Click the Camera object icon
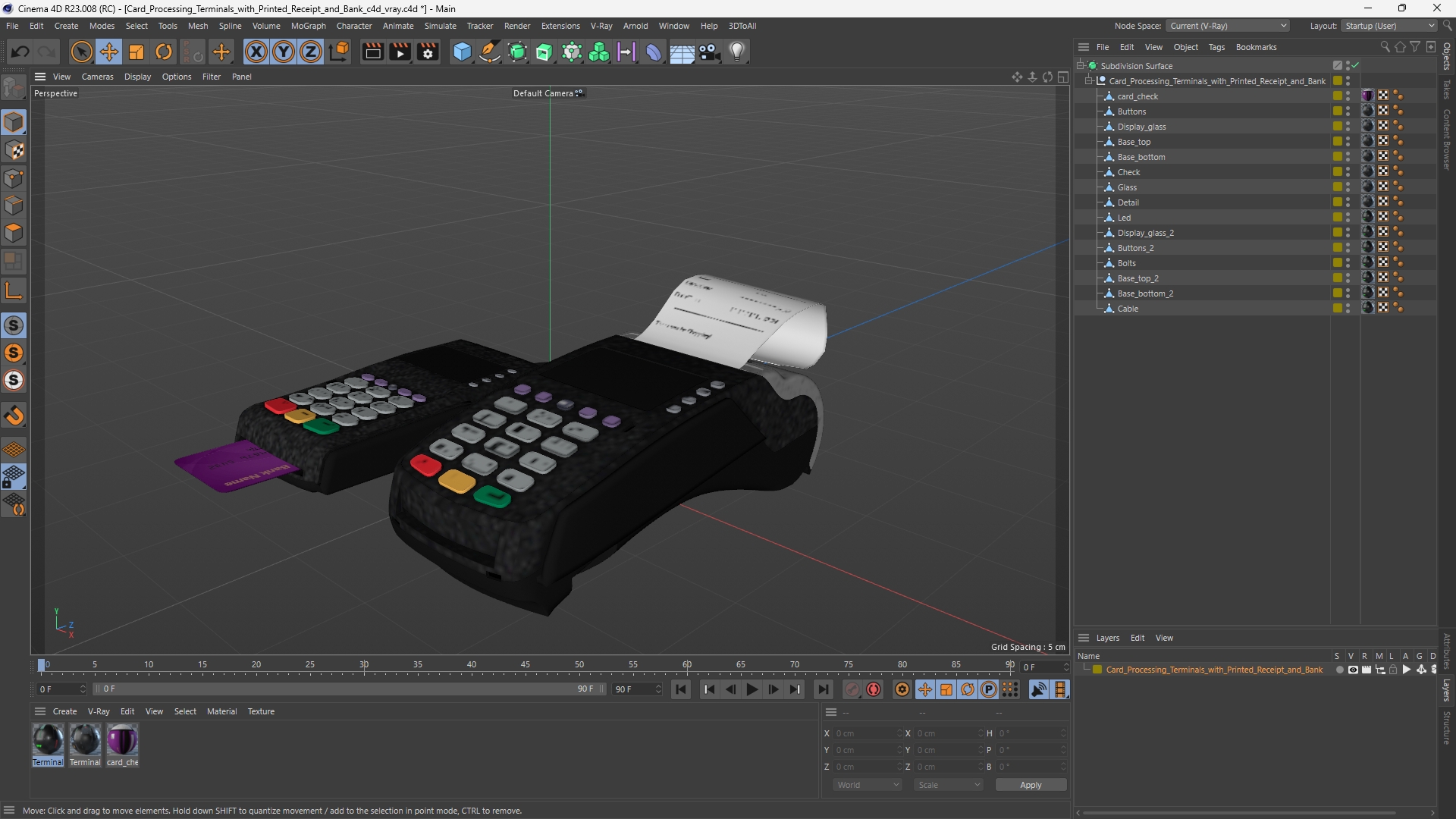Image resolution: width=1456 pixels, height=819 pixels. pos(710,52)
